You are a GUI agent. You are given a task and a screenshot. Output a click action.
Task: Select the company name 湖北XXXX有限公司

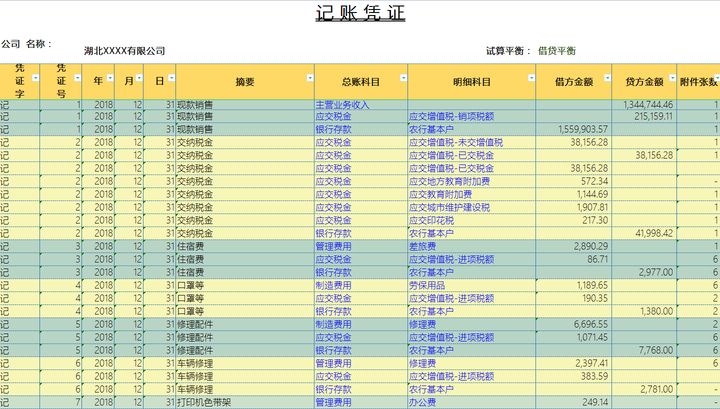124,51
